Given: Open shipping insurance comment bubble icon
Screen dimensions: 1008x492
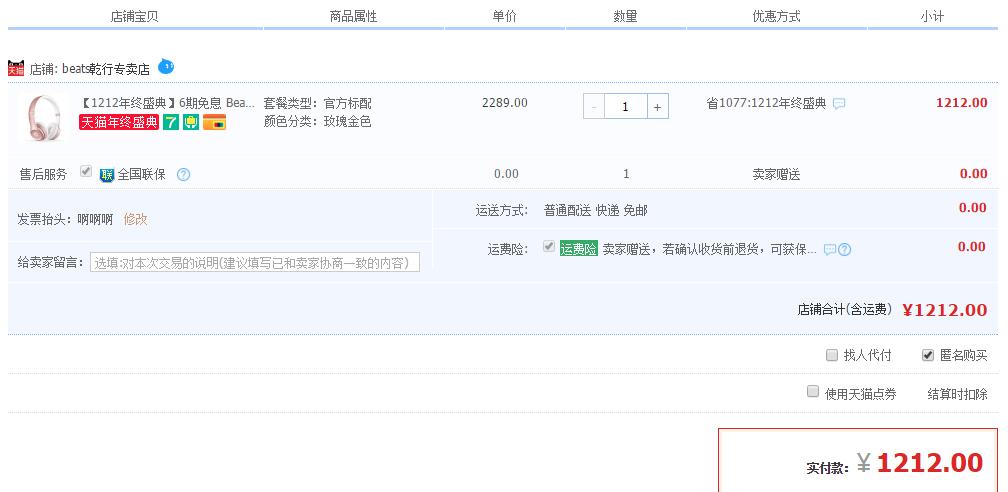Looking at the screenshot, I should (830, 250).
